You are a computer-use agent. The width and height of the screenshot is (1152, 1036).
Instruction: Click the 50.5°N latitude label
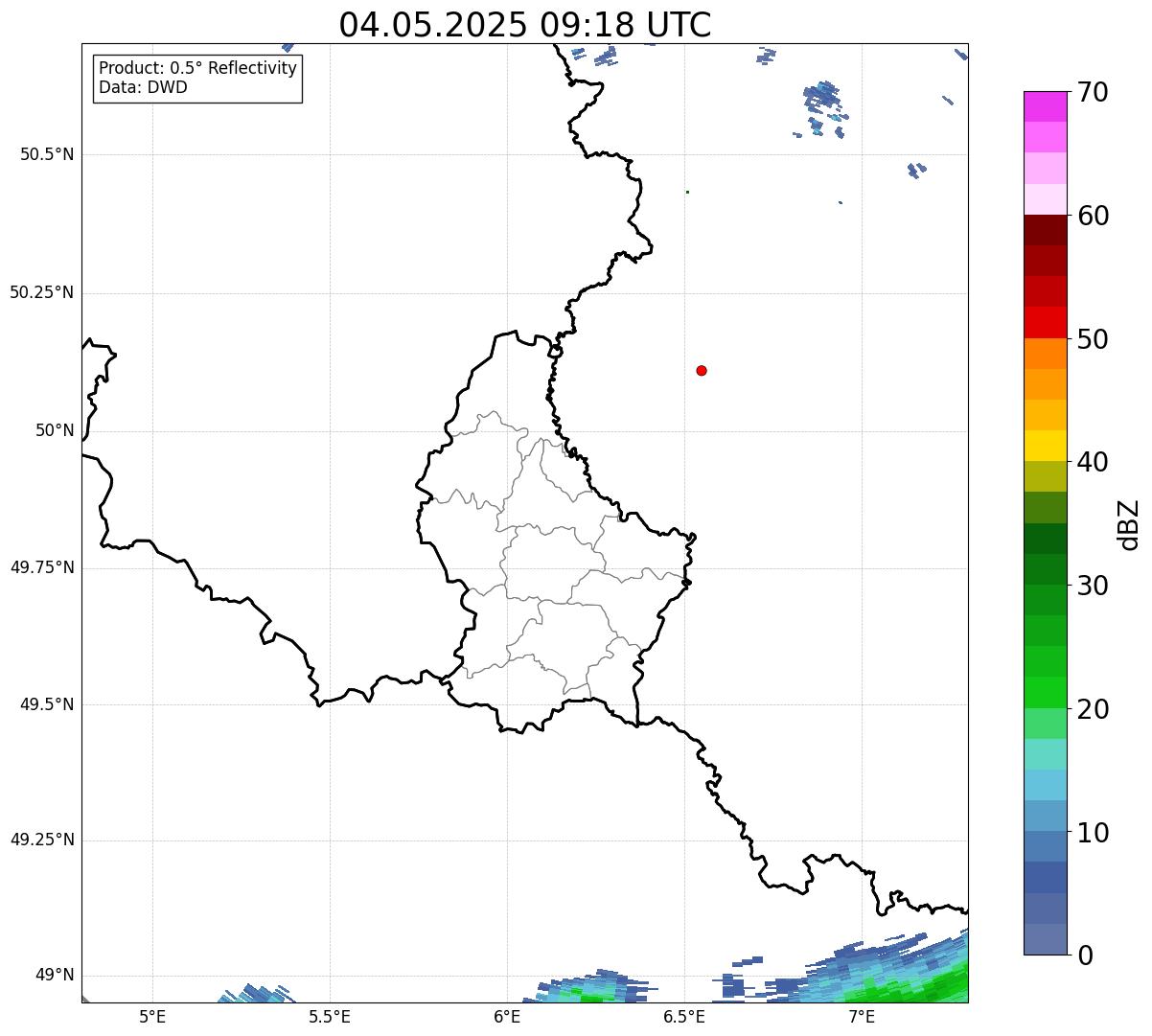pyautogui.click(x=47, y=154)
